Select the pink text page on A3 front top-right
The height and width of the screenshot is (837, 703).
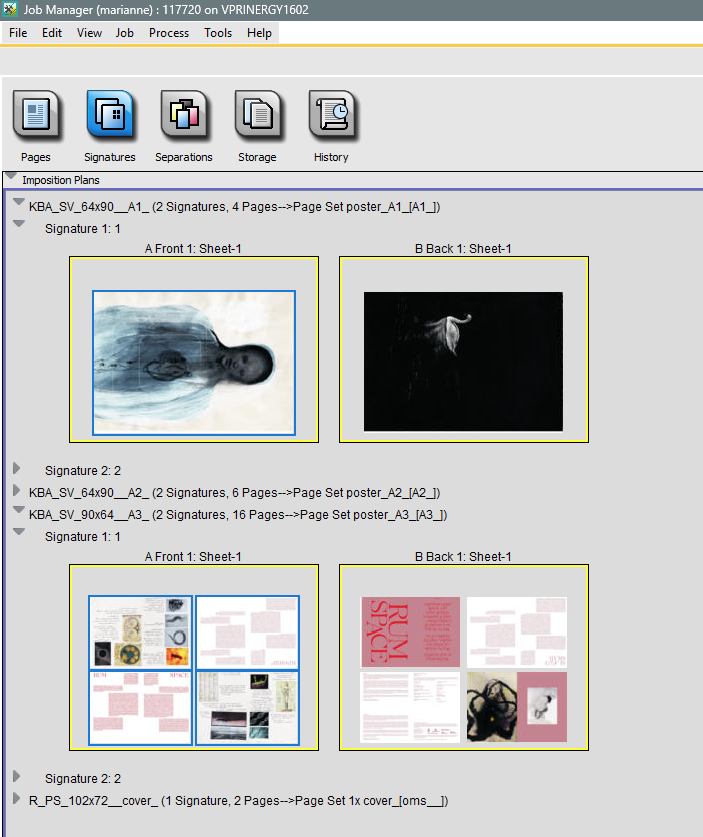[248, 632]
